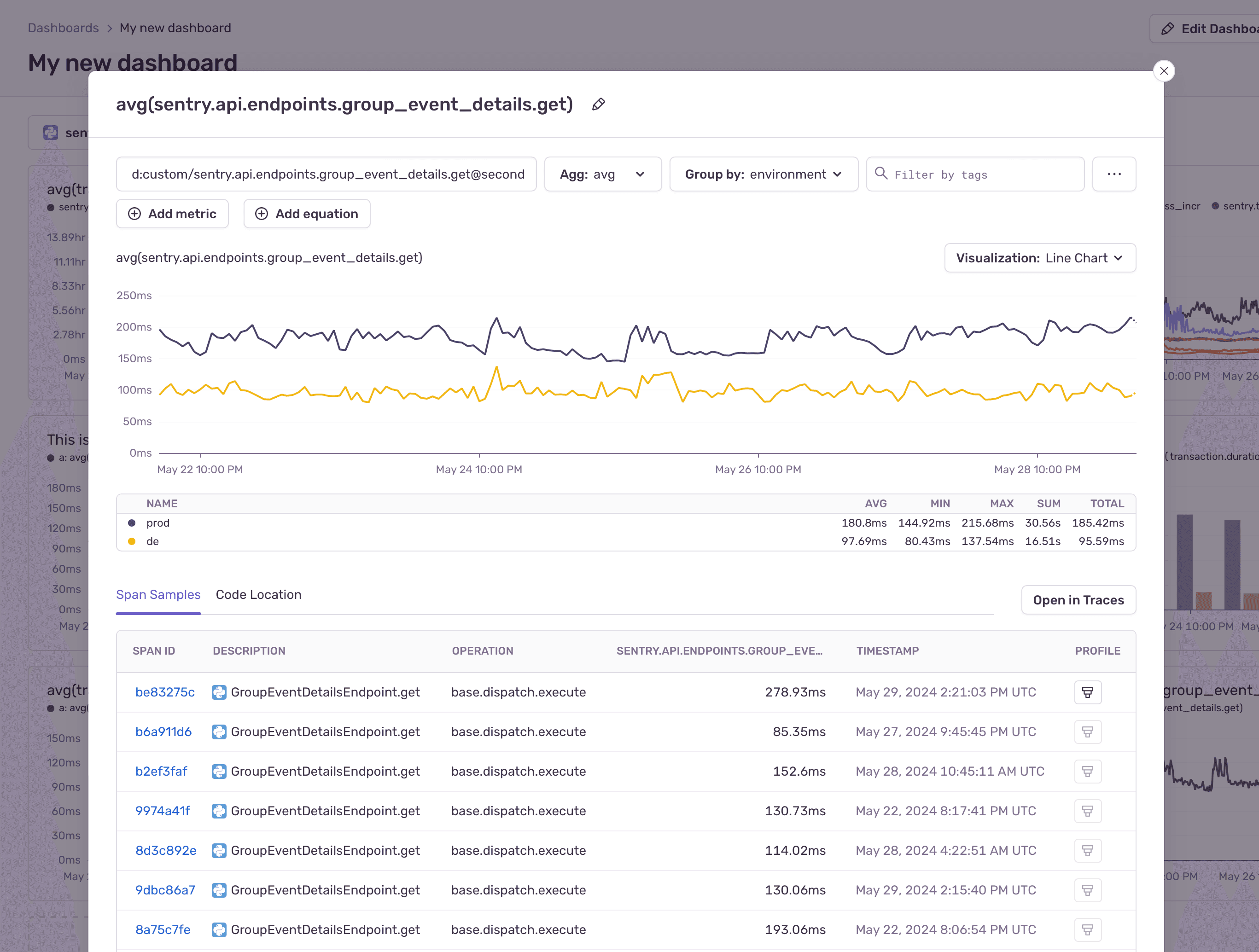Toggle visibility of the prod series dot

tap(132, 522)
